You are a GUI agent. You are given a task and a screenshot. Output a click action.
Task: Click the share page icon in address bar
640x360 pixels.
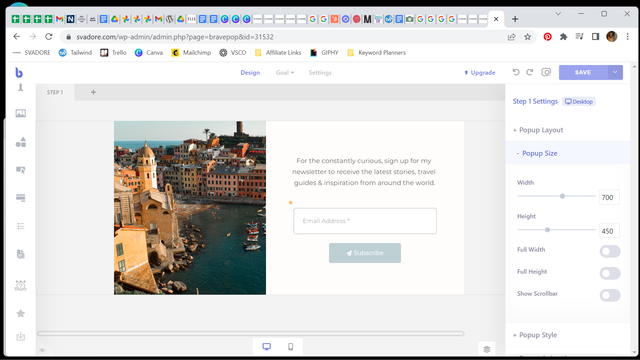[511, 37]
